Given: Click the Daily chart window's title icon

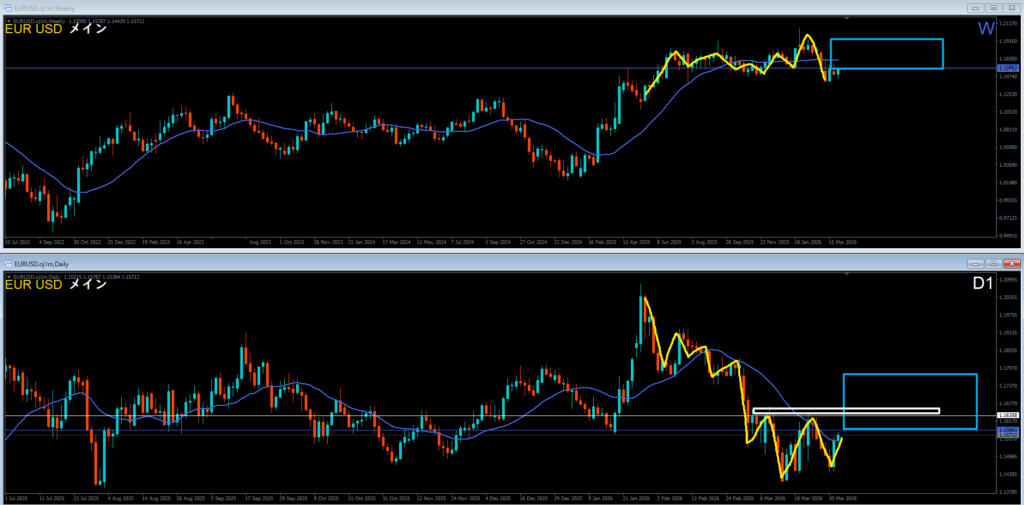Looking at the screenshot, I should click(8, 263).
